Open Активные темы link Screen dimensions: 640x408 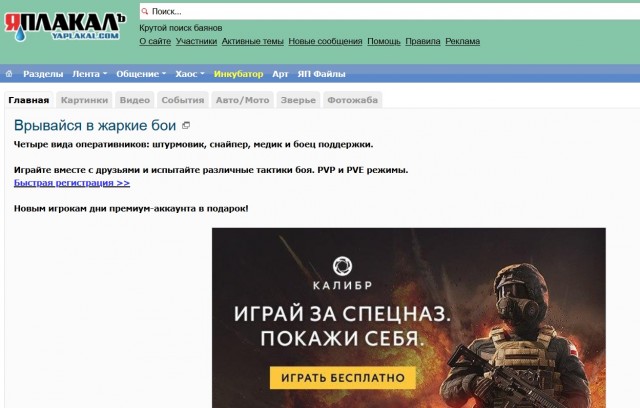[x=253, y=41]
